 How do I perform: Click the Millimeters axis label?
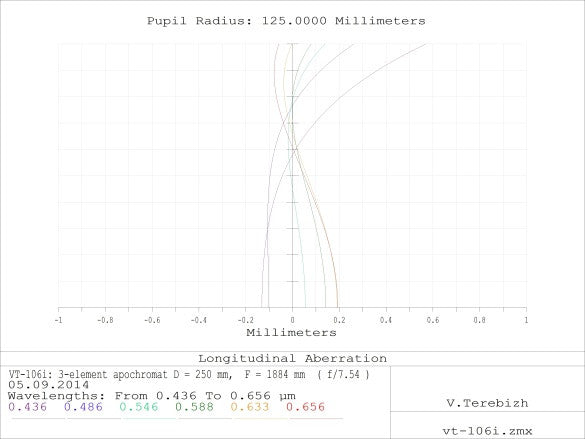pos(291,332)
